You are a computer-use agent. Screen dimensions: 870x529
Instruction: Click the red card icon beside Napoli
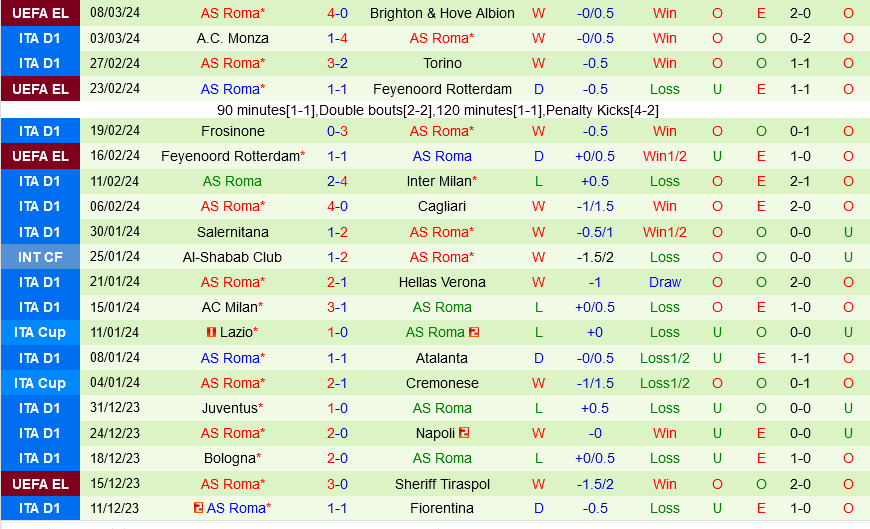[x=464, y=433]
